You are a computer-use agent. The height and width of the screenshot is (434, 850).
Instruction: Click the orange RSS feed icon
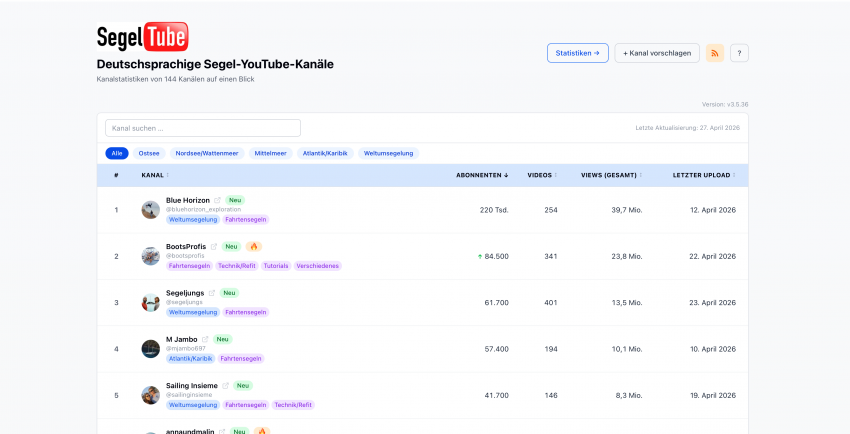[x=715, y=53]
